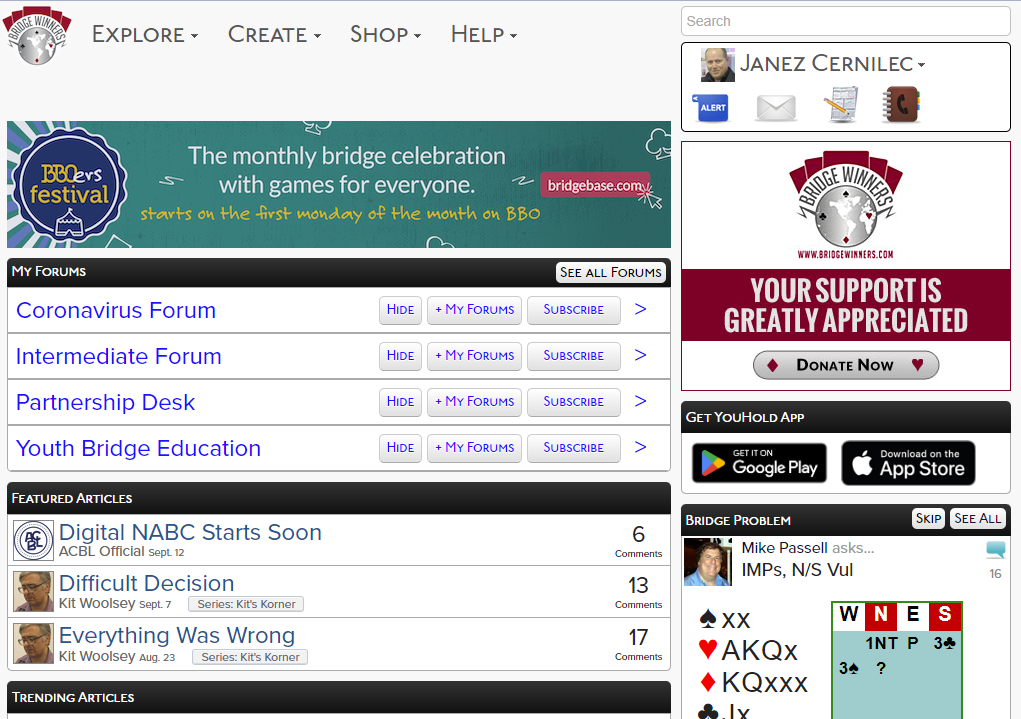Open the Partnership Desk link
This screenshot has height=719, width=1021.
105,402
